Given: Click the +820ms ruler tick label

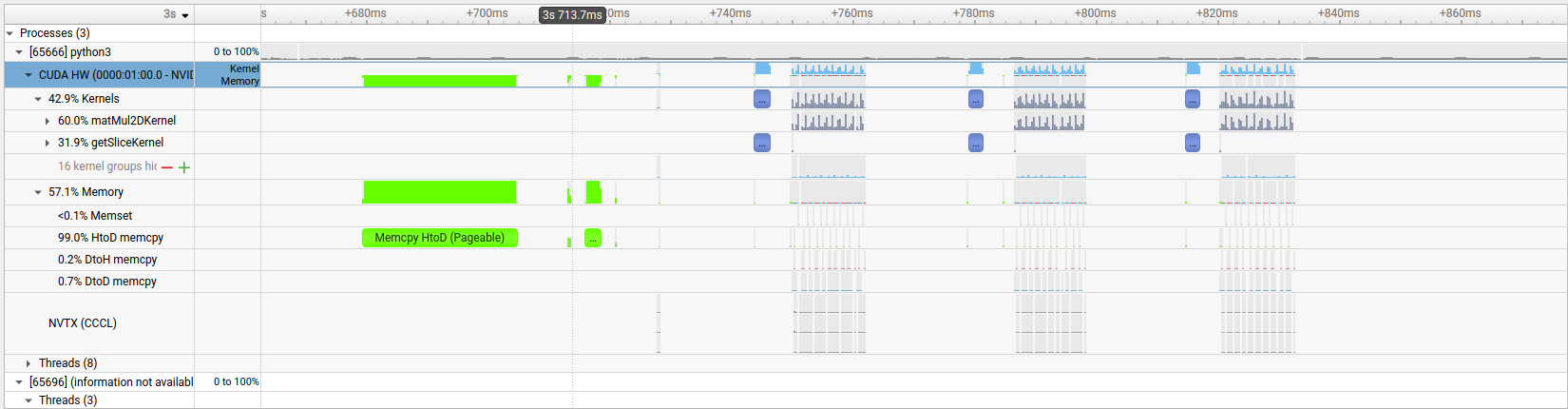Looking at the screenshot, I should [x=1217, y=13].
